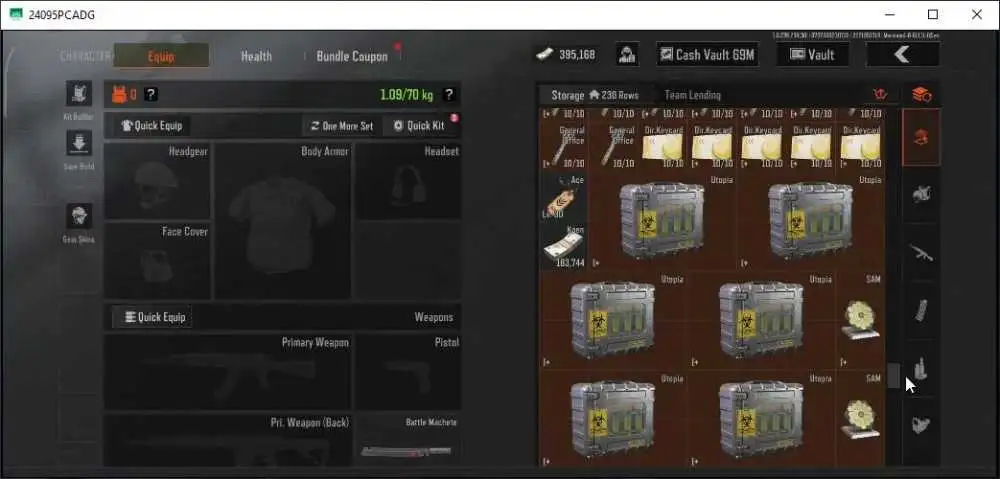The height and width of the screenshot is (479, 1000).
Task: Click the 236 Rows label
Action: point(620,95)
